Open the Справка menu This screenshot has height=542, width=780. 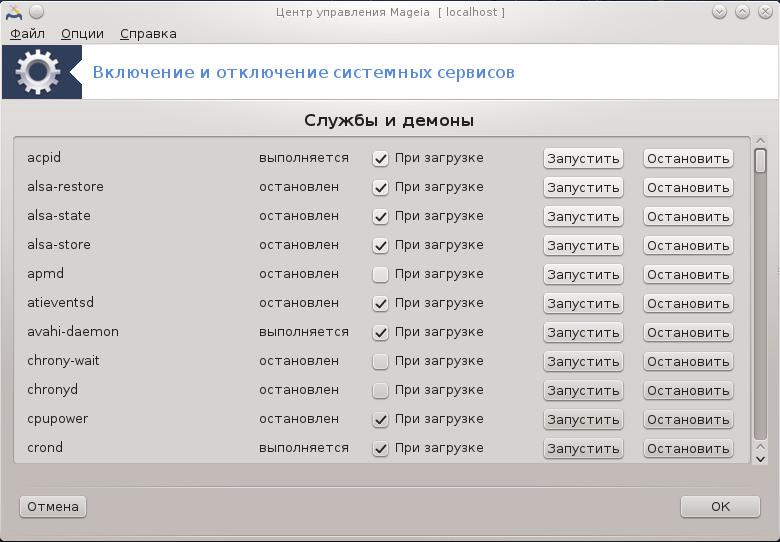coord(148,34)
